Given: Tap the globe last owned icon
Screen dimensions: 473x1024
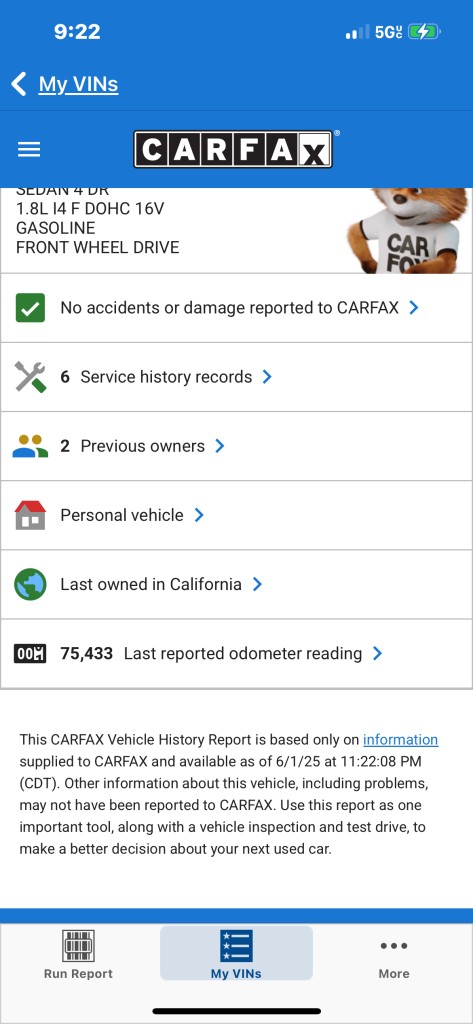Looking at the screenshot, I should (30, 584).
